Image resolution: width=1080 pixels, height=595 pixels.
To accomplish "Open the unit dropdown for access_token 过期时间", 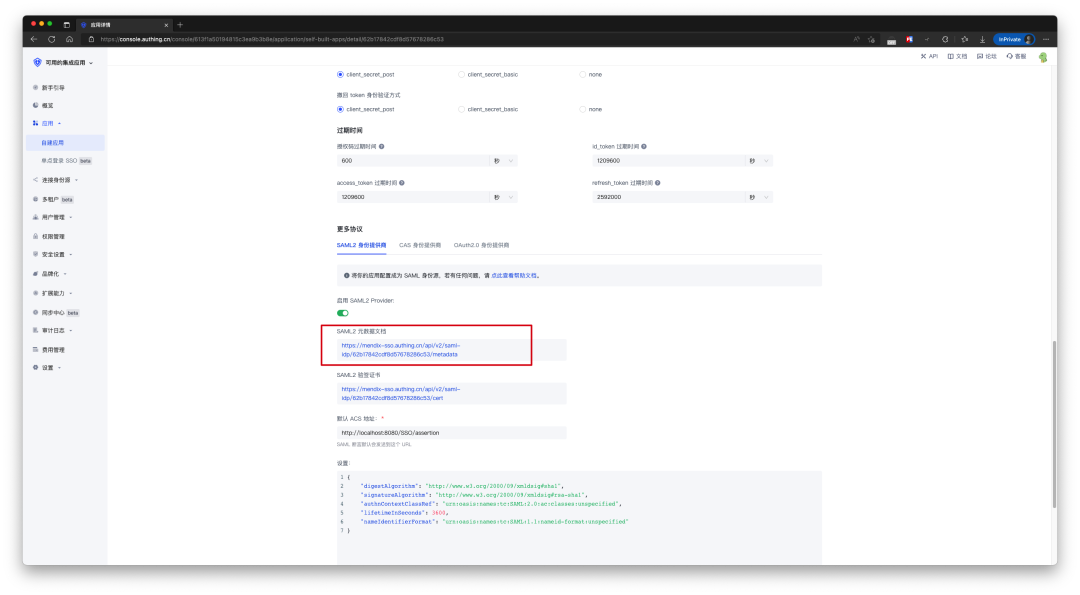I will click(x=503, y=197).
